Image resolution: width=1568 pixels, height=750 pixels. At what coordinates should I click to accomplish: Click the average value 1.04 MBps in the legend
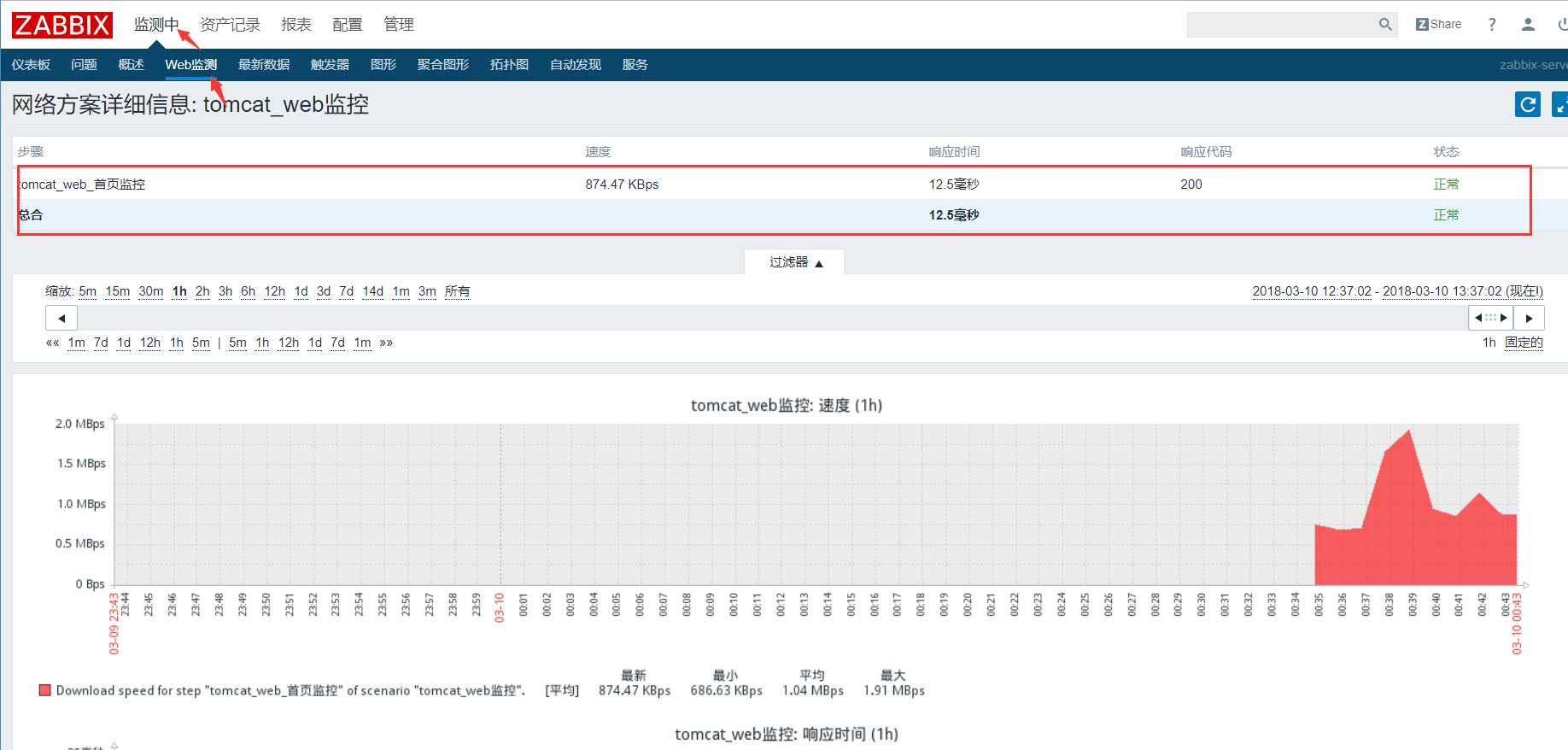[x=813, y=690]
